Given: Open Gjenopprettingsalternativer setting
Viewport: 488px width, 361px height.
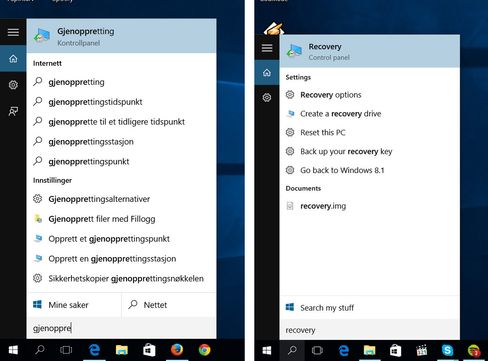Looking at the screenshot, I should tap(121, 199).
